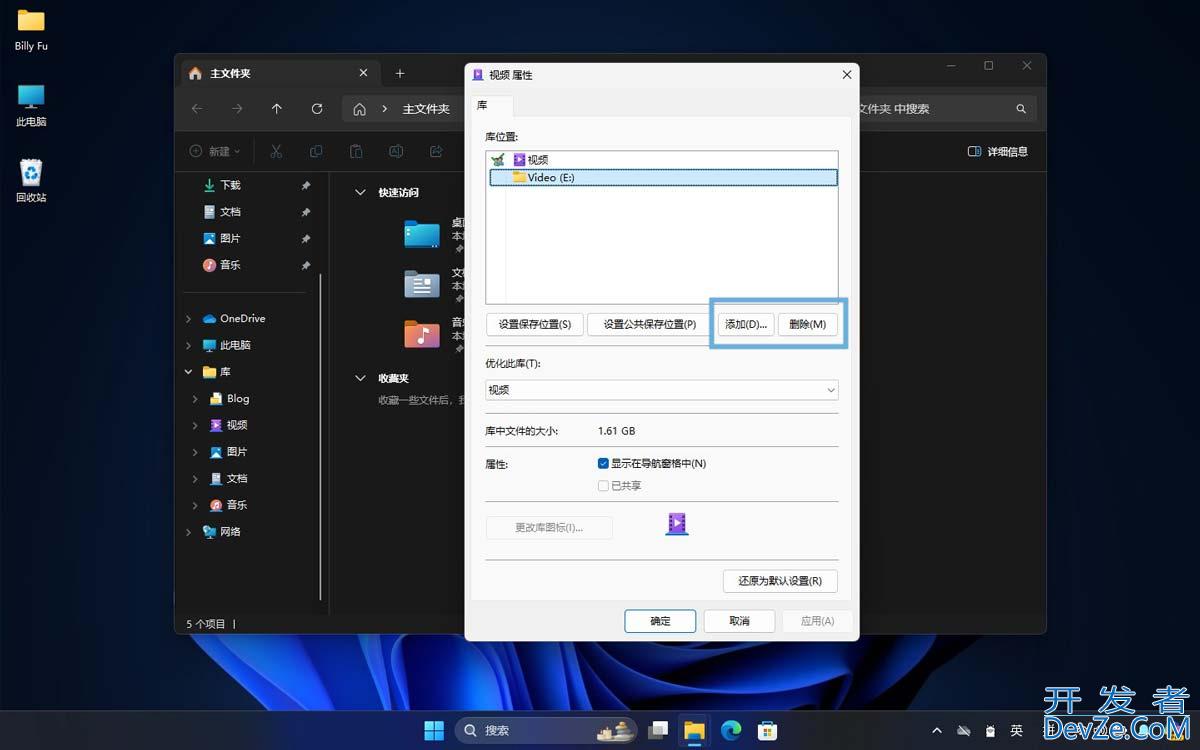Refresh the File Explorer view
1200x750 pixels.
[x=317, y=109]
